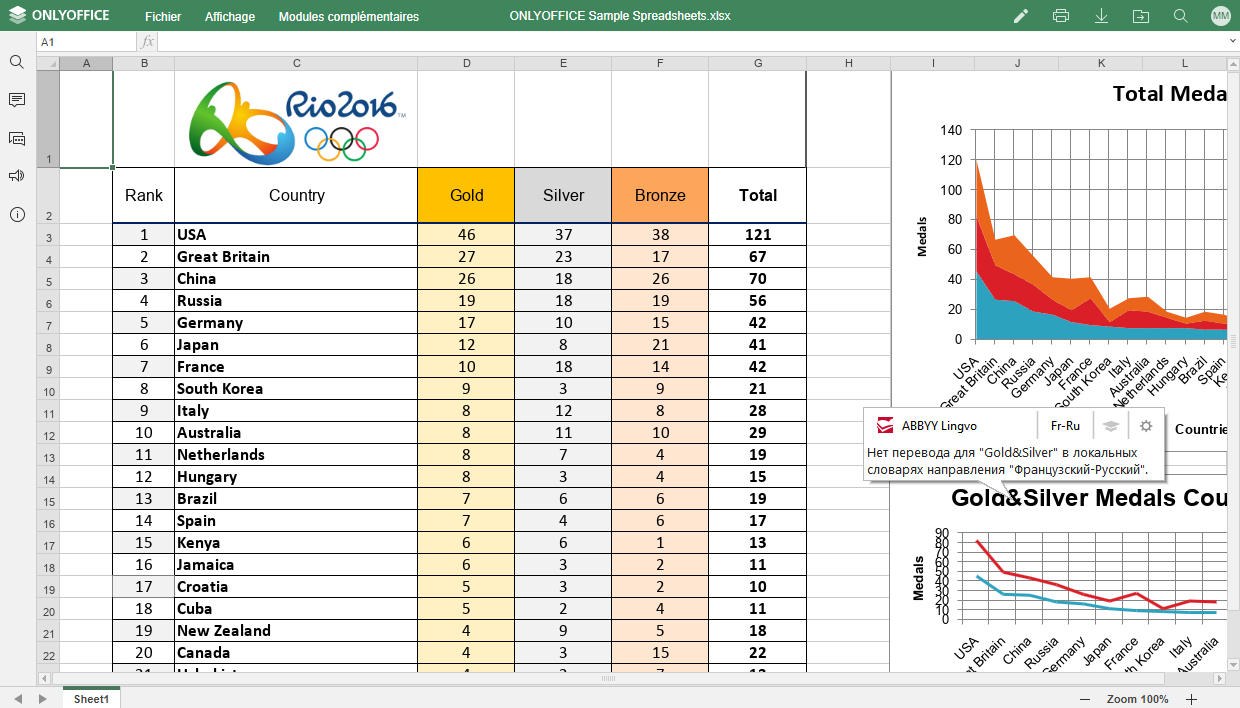The image size is (1240, 708).
Task: Select column D header
Action: pos(466,63)
